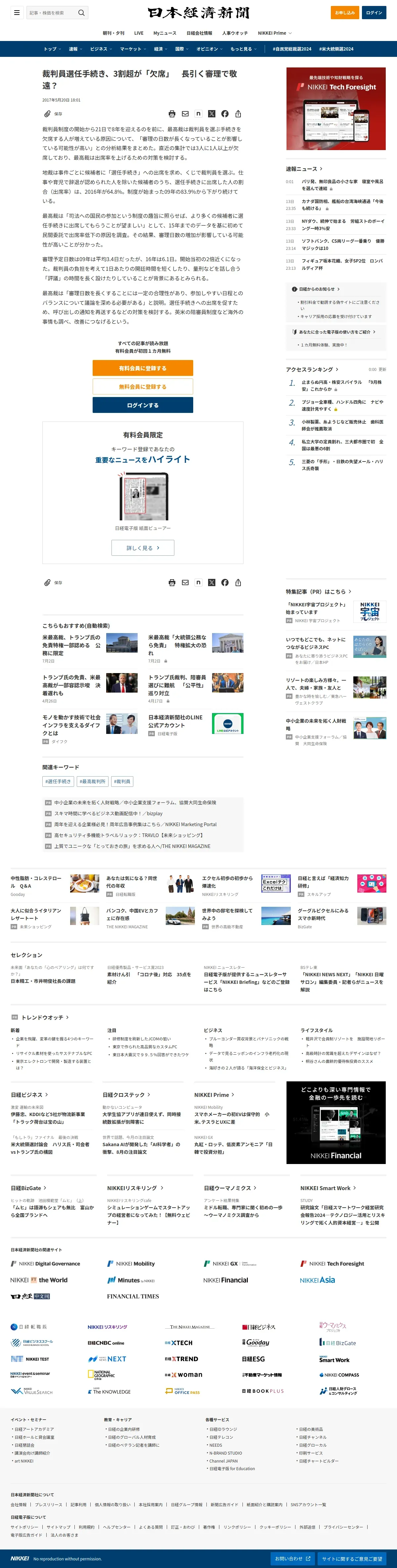Screen dimensions: 397x1568
Task: Click print icon below the article body
Action: pos(172,583)
